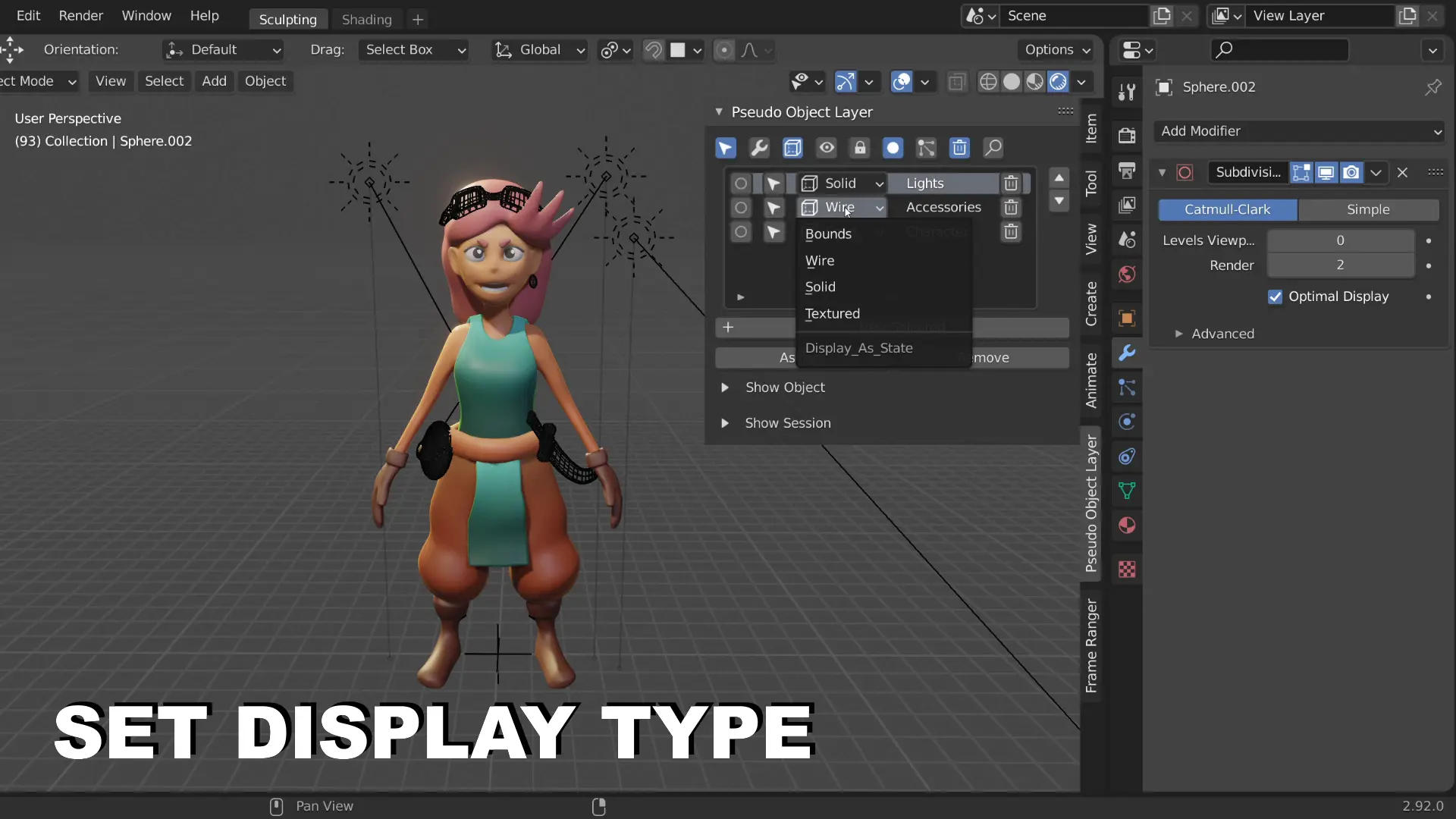1456x819 pixels.
Task: Switch to the Shading workspace tab
Action: [x=366, y=20]
